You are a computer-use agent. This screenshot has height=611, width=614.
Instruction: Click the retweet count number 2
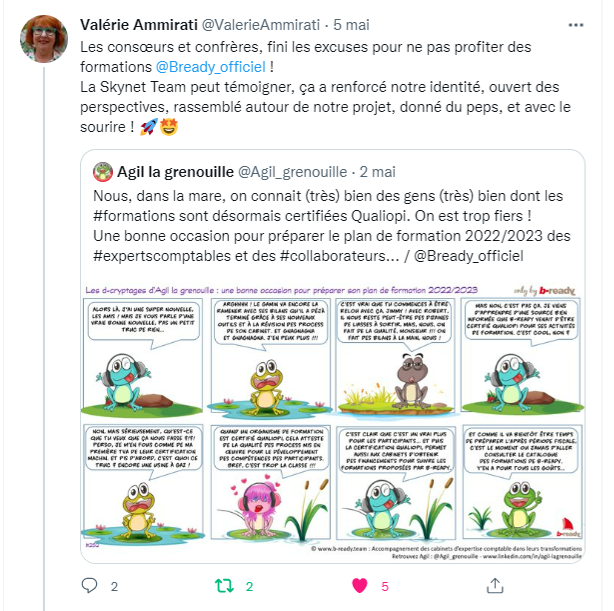(249, 586)
